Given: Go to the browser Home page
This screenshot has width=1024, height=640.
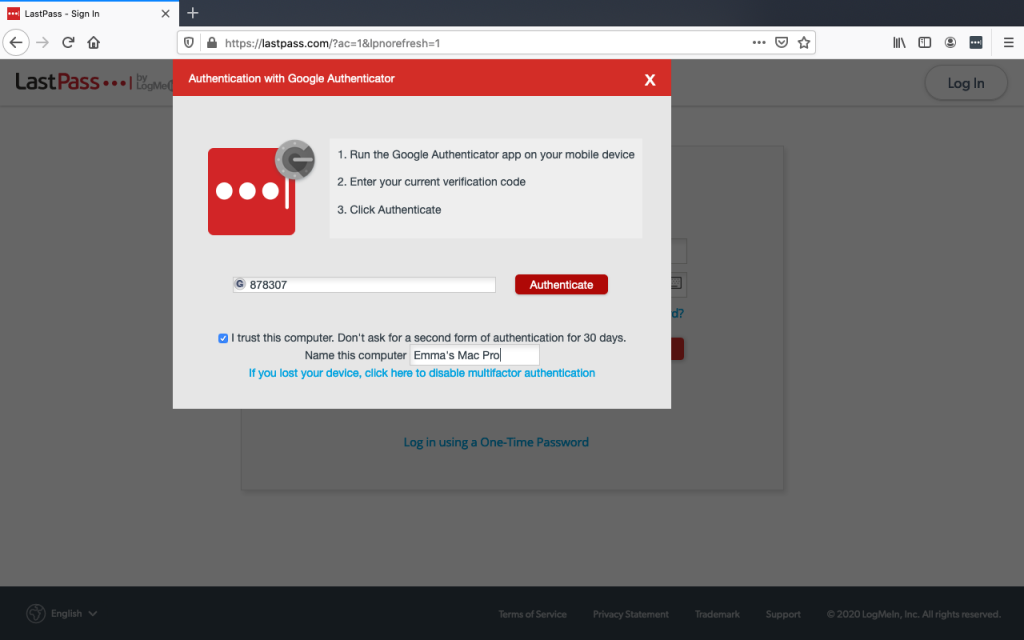Looking at the screenshot, I should coord(93,42).
